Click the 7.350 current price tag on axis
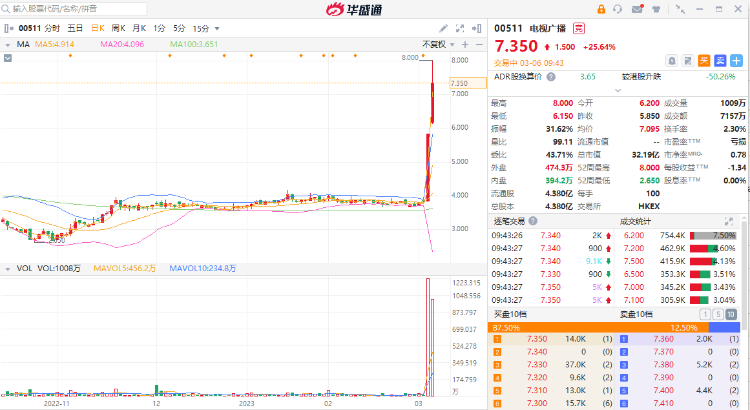Viewport: 750px width, 410px height. tap(468, 83)
